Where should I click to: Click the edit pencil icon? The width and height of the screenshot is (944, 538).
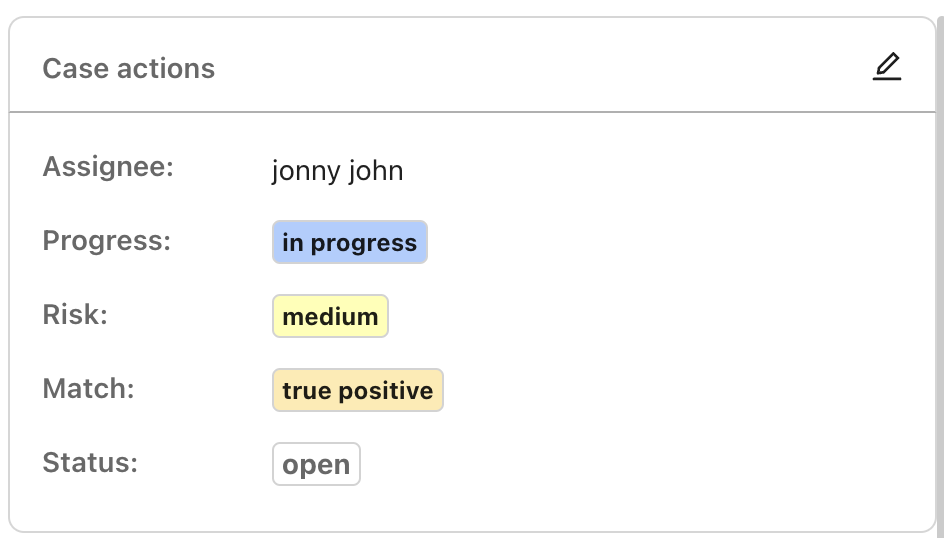coord(887,66)
